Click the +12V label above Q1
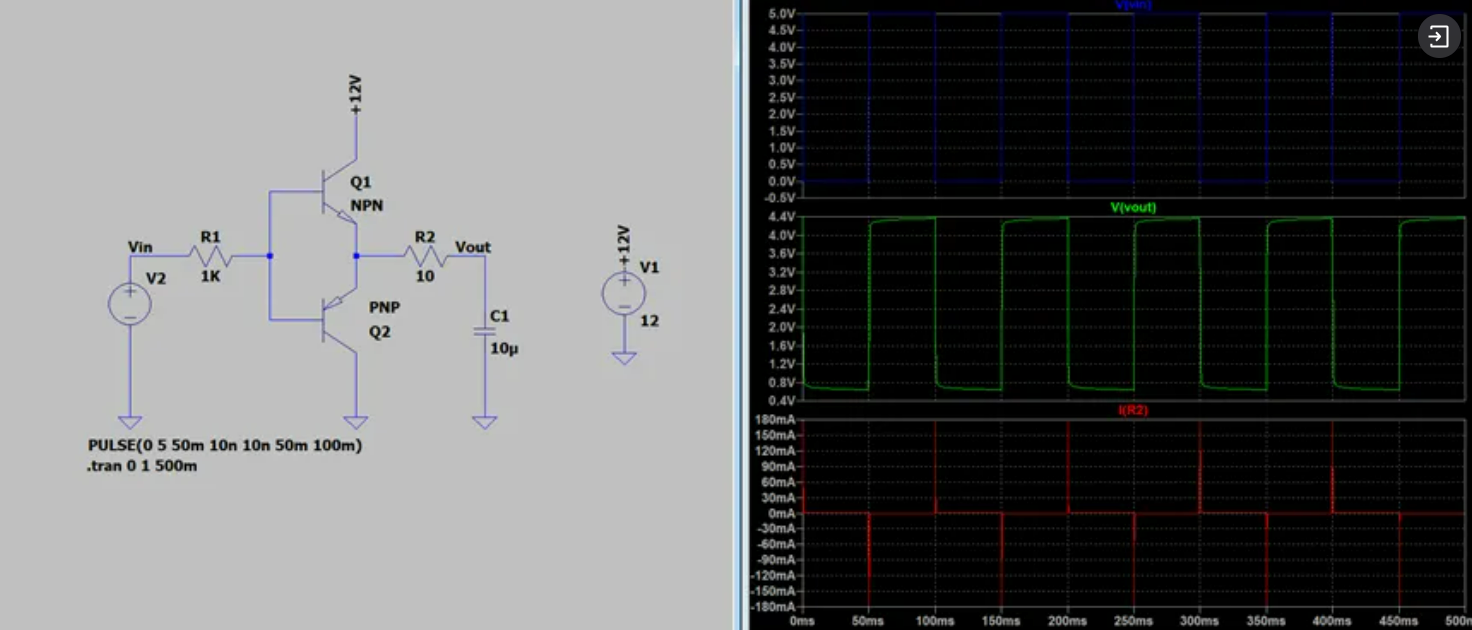This screenshot has width=1472, height=630. pos(356,96)
